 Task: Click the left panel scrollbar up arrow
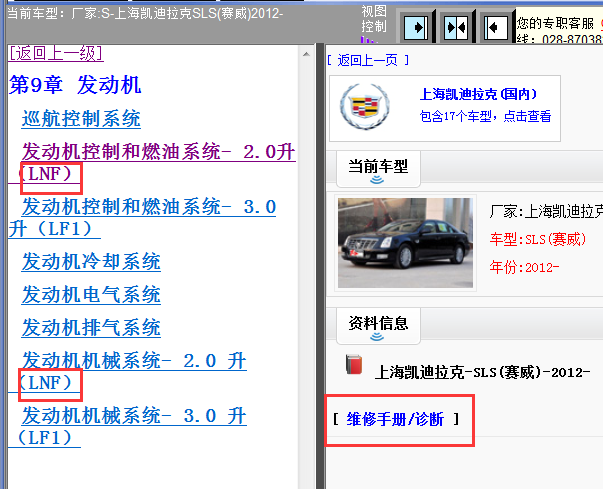[306, 54]
